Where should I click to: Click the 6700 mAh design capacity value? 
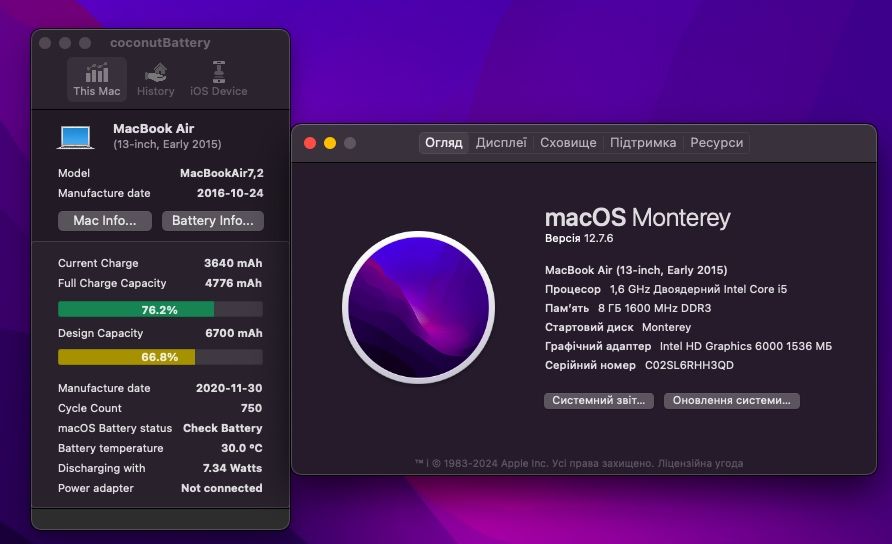pos(234,333)
